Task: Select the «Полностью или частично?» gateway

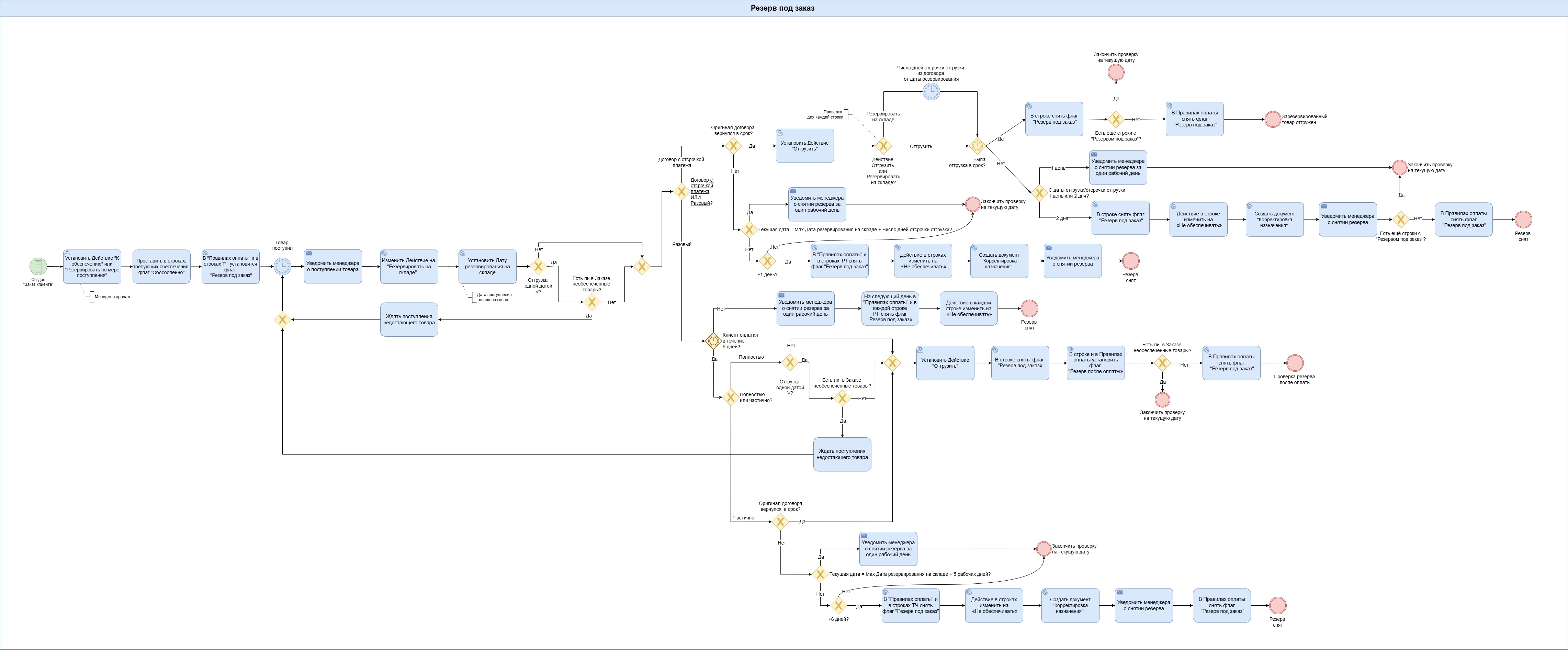Action: pos(731,397)
